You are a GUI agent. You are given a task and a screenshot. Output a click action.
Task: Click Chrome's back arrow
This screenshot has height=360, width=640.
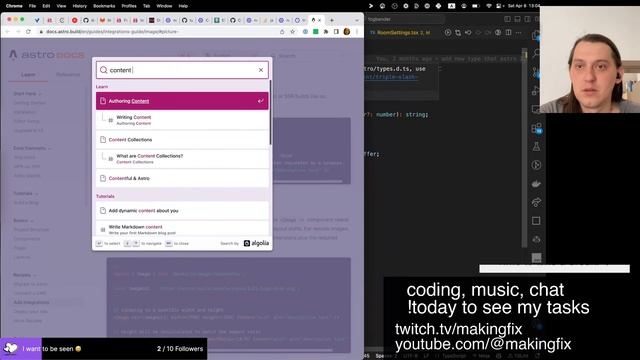(8, 31)
